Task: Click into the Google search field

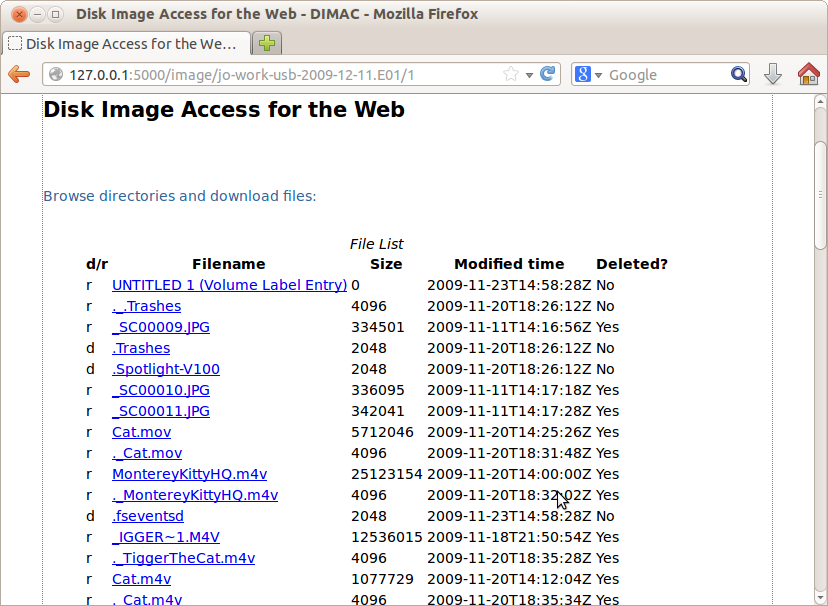Action: click(x=666, y=75)
